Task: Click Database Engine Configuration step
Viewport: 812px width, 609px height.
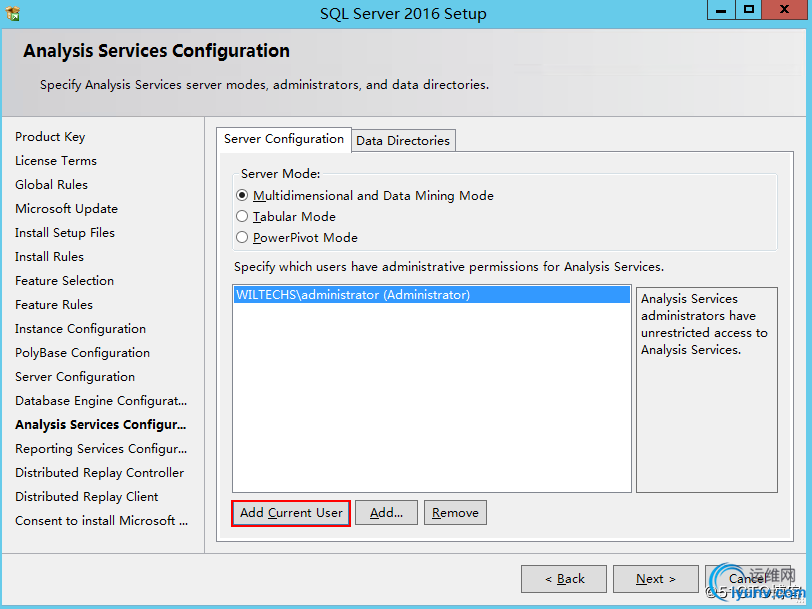Action: 101,401
